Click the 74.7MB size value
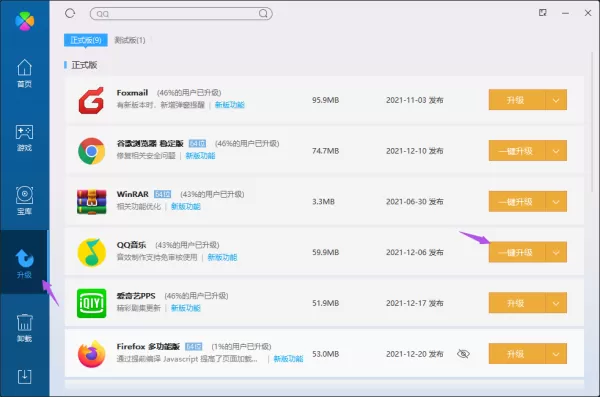 point(325,151)
